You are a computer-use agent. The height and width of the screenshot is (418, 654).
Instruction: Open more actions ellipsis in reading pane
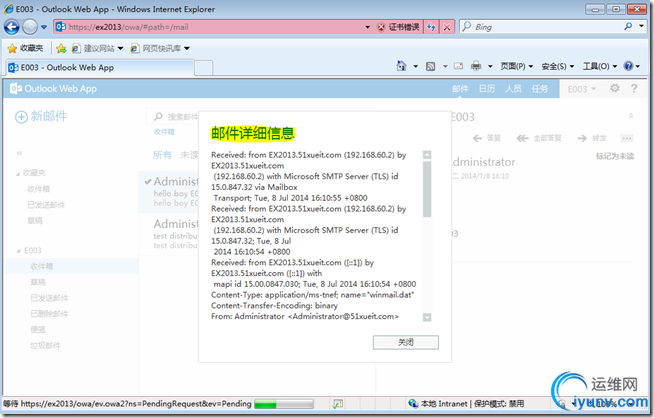[x=626, y=138]
